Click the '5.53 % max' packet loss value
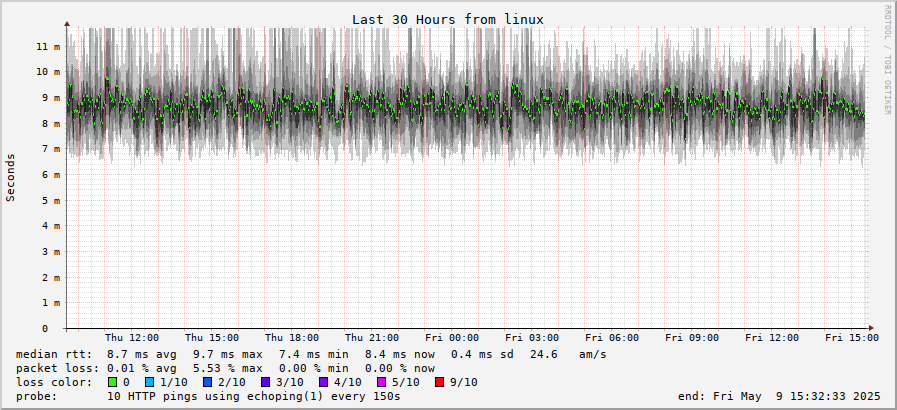The image size is (897, 410). point(228,368)
